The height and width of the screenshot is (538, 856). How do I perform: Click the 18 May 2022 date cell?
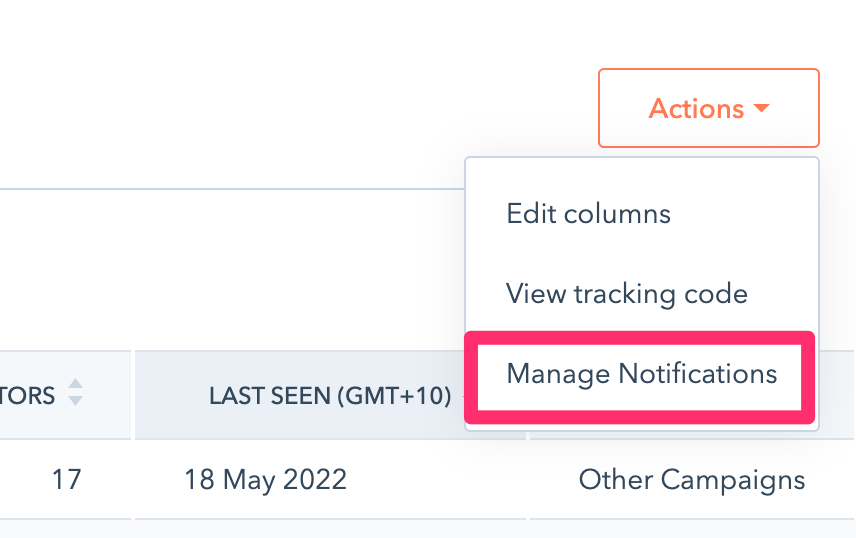pos(265,479)
